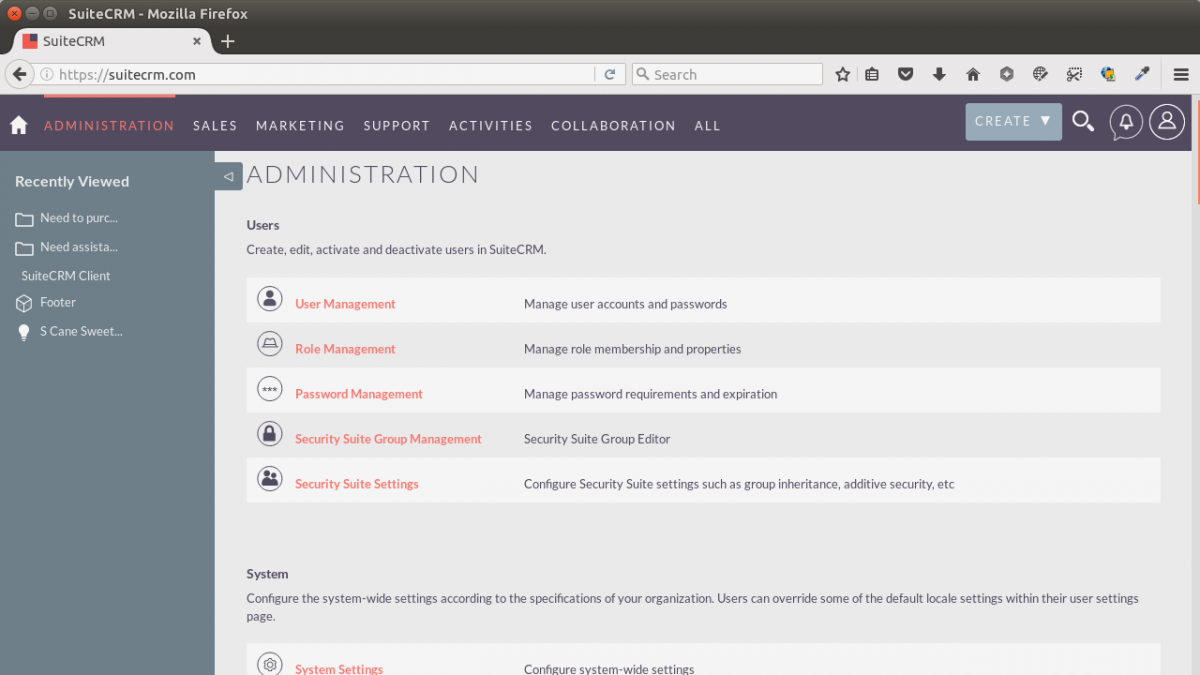1200x675 pixels.
Task: Open the User Management link
Action: point(343,303)
